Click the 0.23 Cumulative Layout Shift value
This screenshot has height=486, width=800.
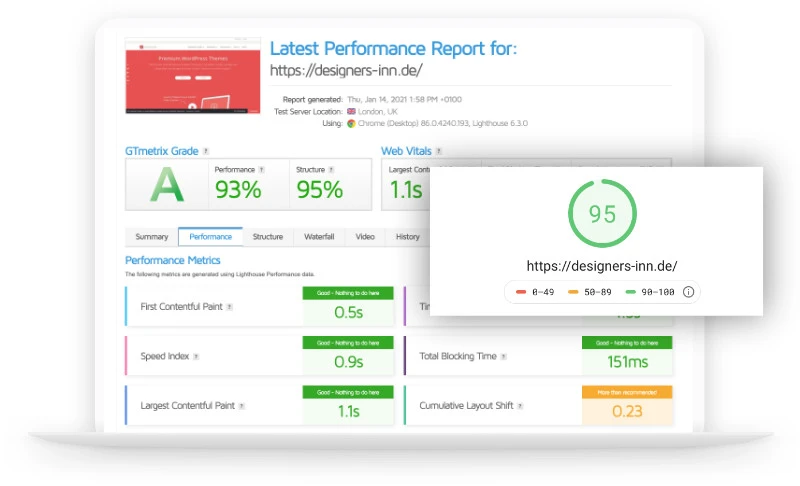(x=627, y=411)
